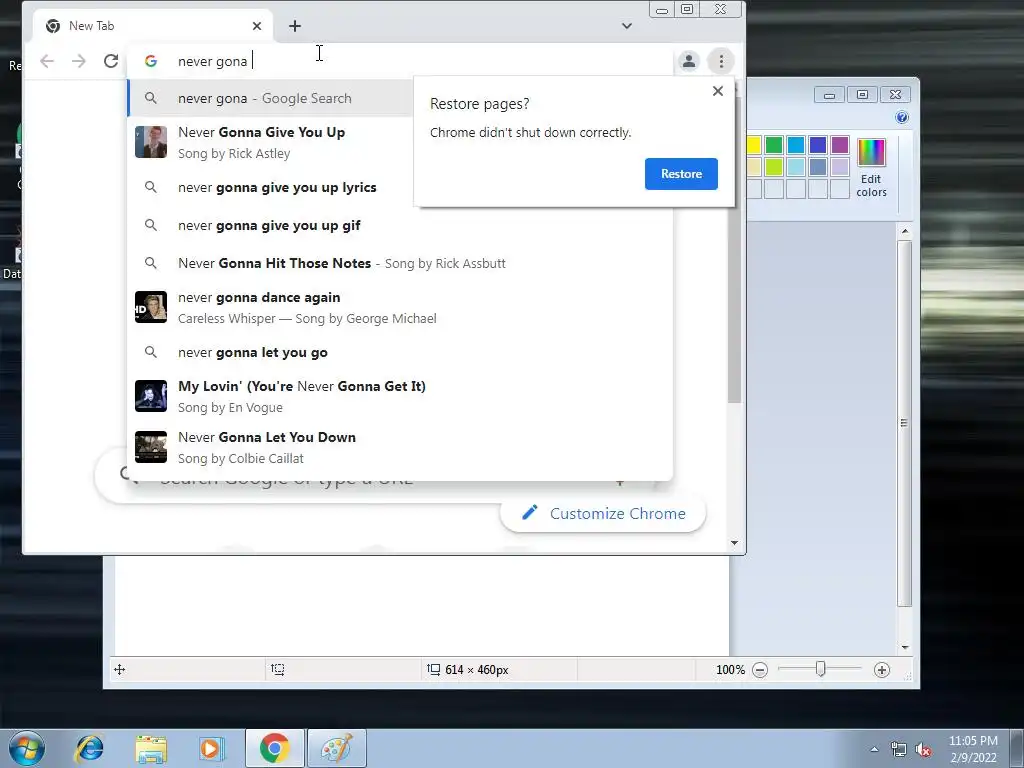Screen dimensions: 1024x768
Task: Click the Restore button in the popup
Action: point(681,174)
